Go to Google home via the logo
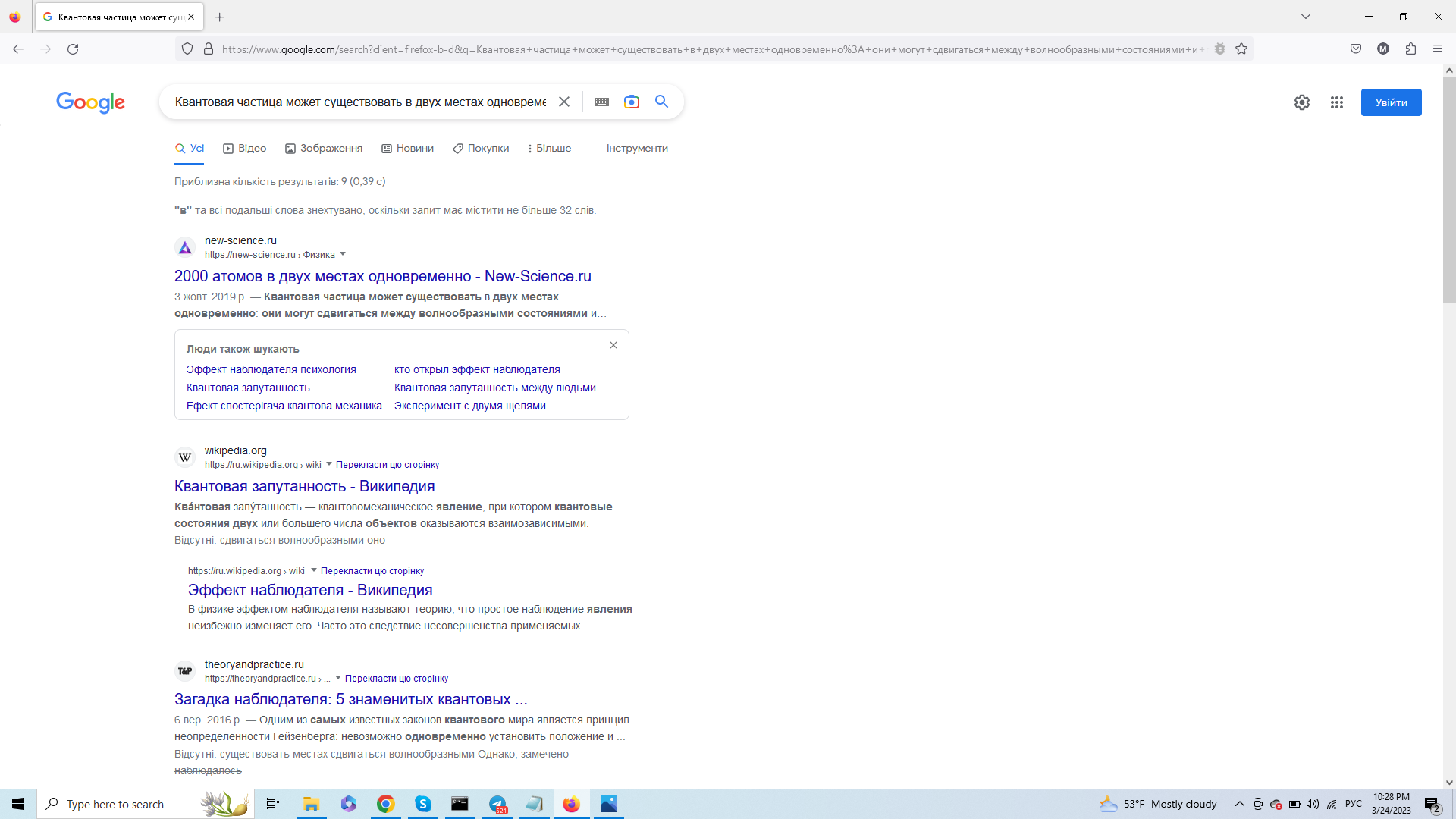The width and height of the screenshot is (1456, 819). (90, 102)
